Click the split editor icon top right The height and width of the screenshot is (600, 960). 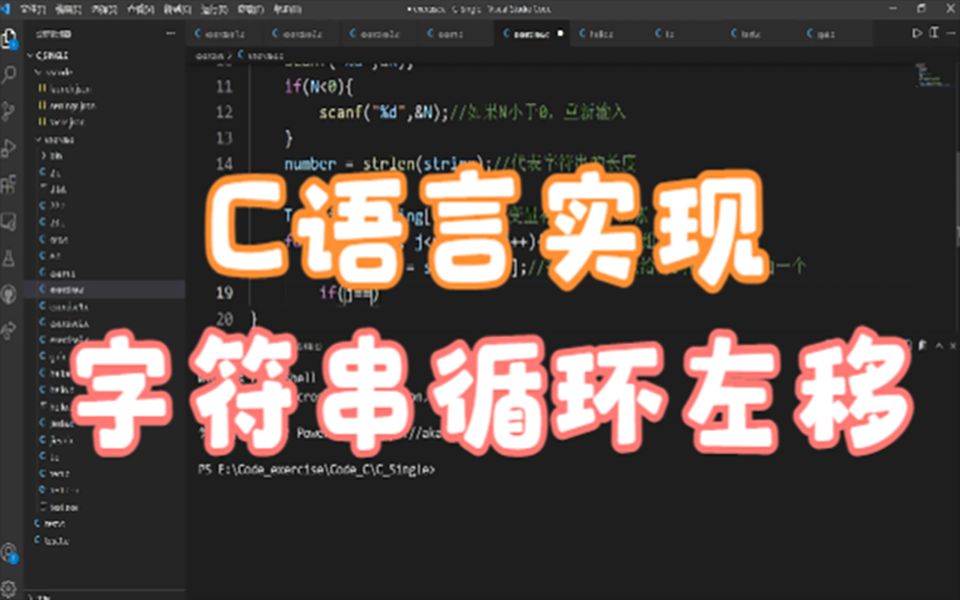tap(933, 32)
